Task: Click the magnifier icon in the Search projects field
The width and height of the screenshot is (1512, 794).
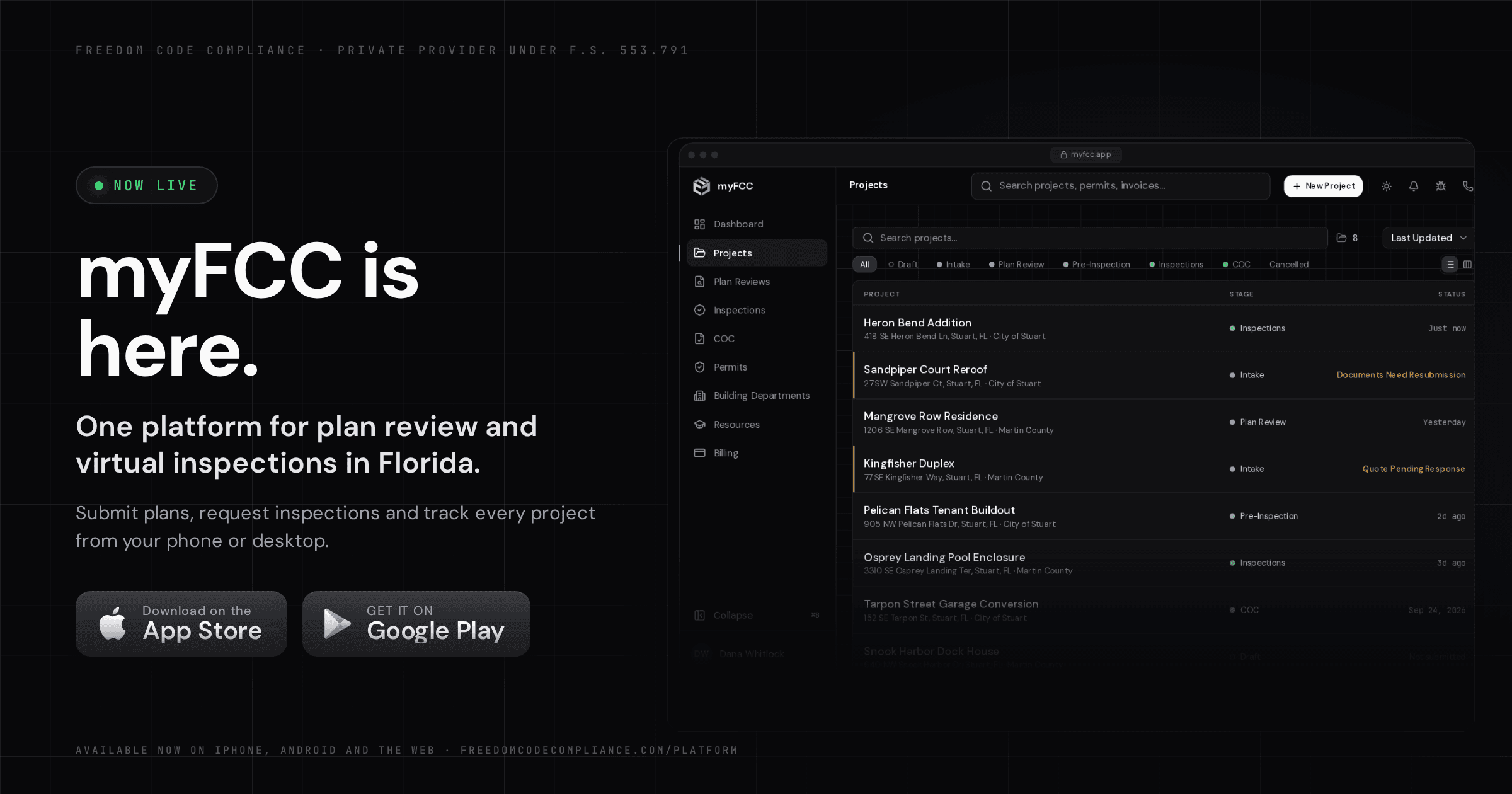Action: (x=868, y=238)
